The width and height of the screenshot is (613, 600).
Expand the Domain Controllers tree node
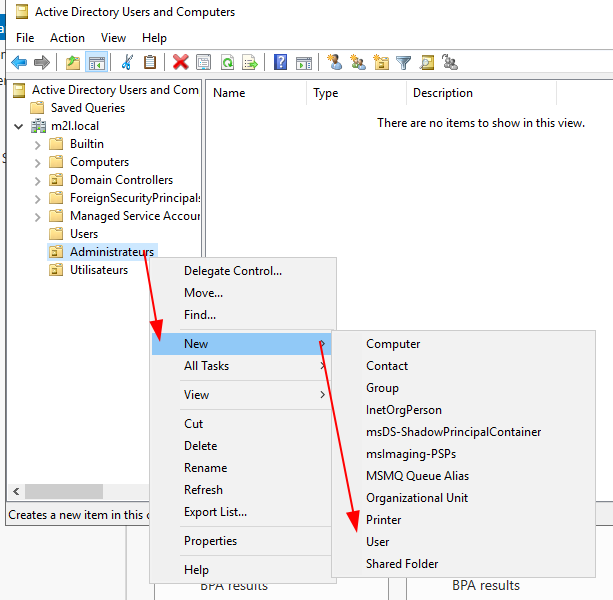(37, 181)
